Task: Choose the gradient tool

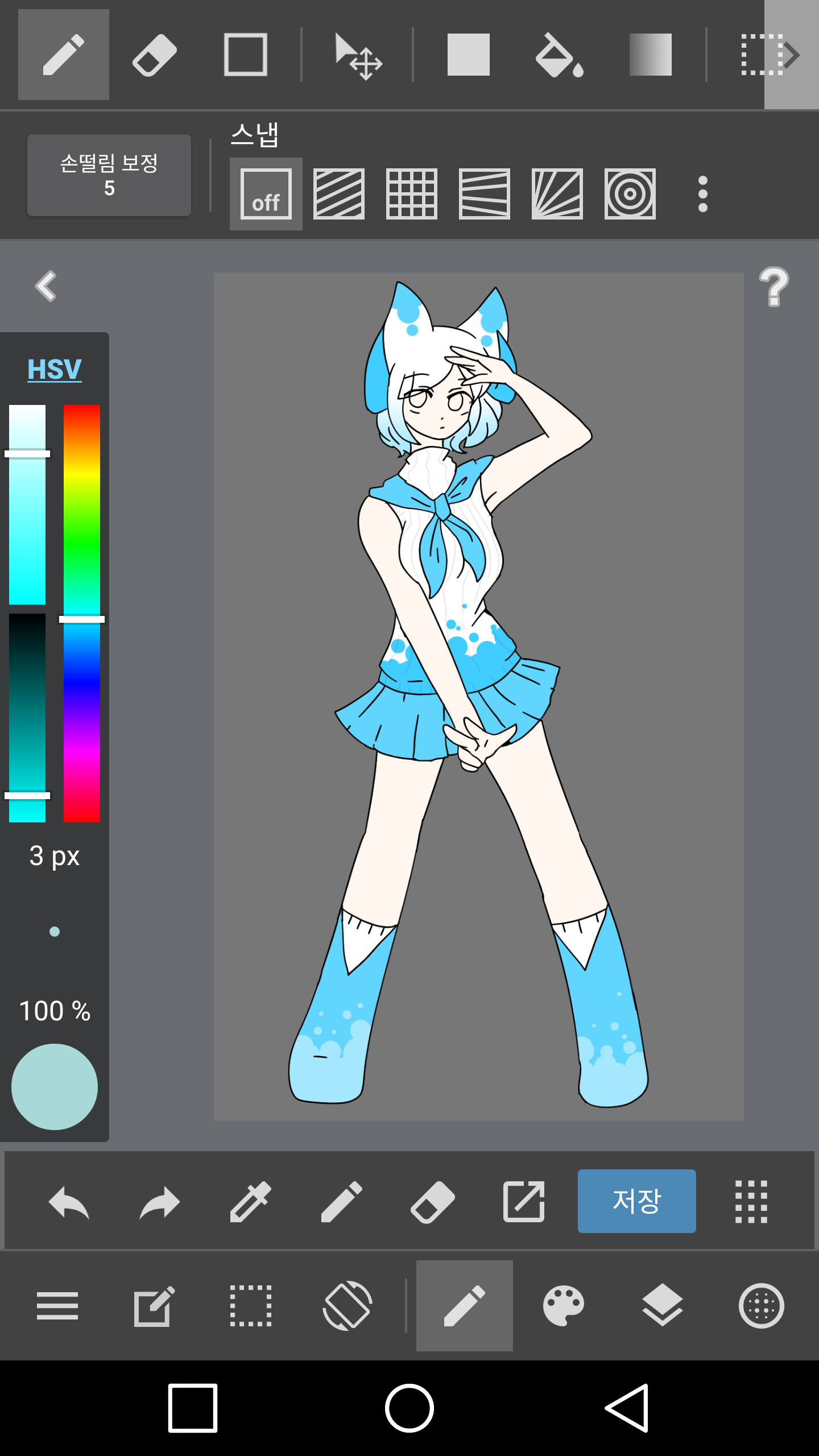Action: [x=651, y=55]
